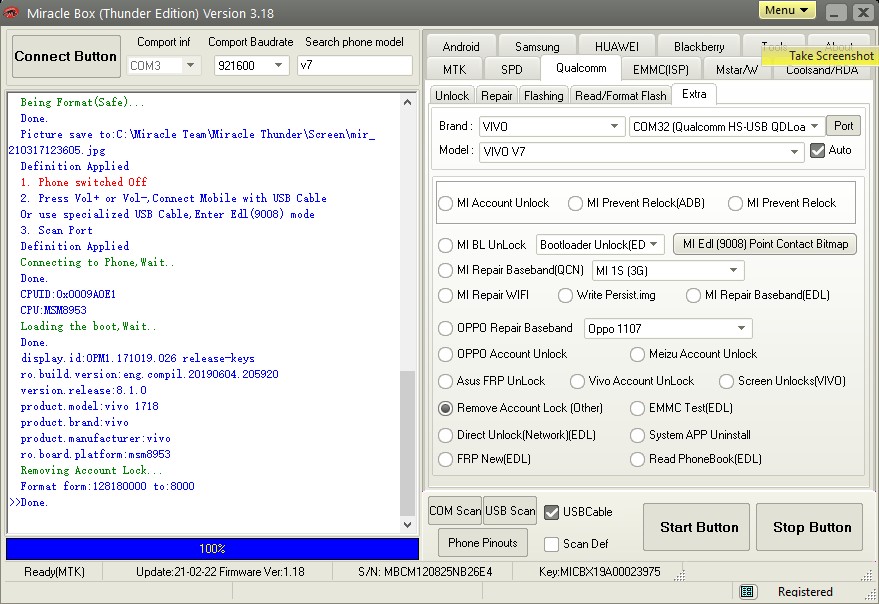This screenshot has height=604, width=879.
Task: Toggle the USBCable checkbox
Action: click(x=552, y=512)
